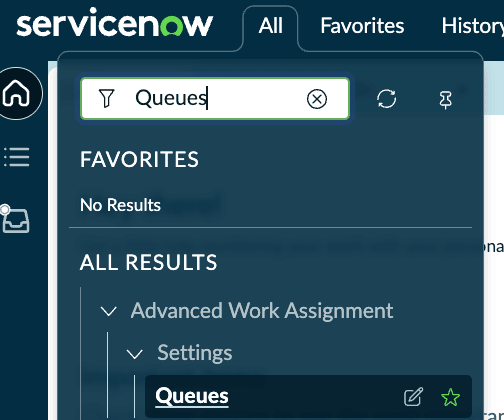Select the Advanced Work Assignment tree label
This screenshot has height=420, width=504.
[262, 311]
